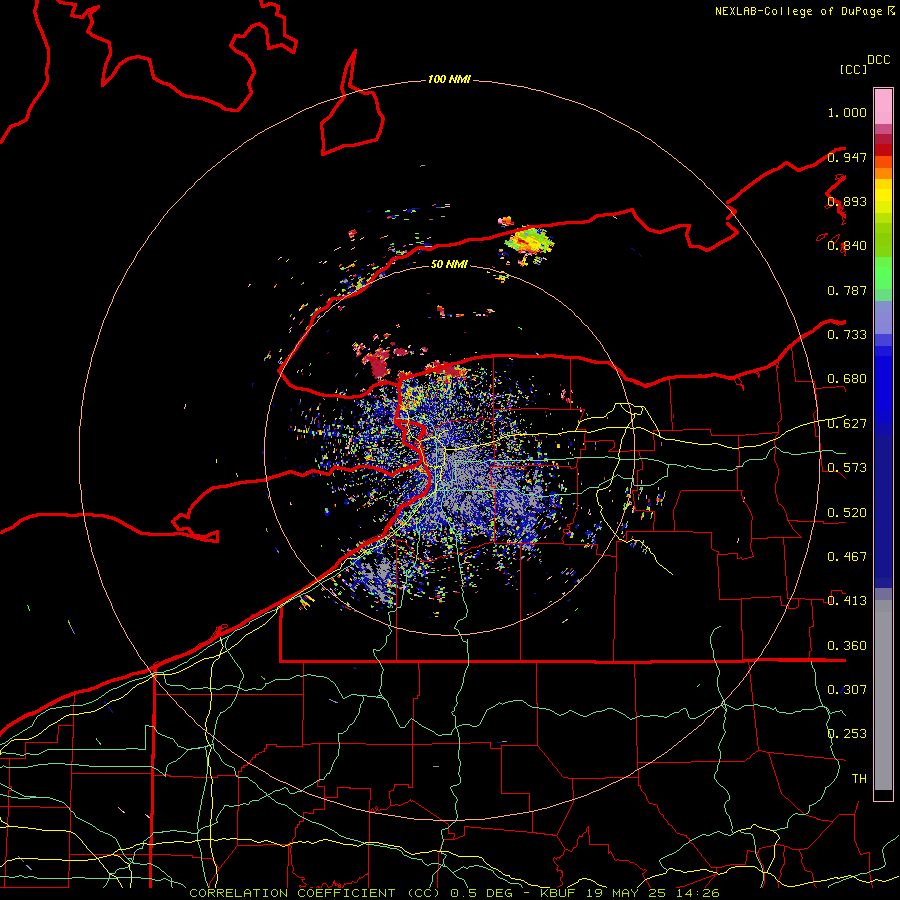
Task: Select the 0.787 legend value
Action: click(847, 290)
